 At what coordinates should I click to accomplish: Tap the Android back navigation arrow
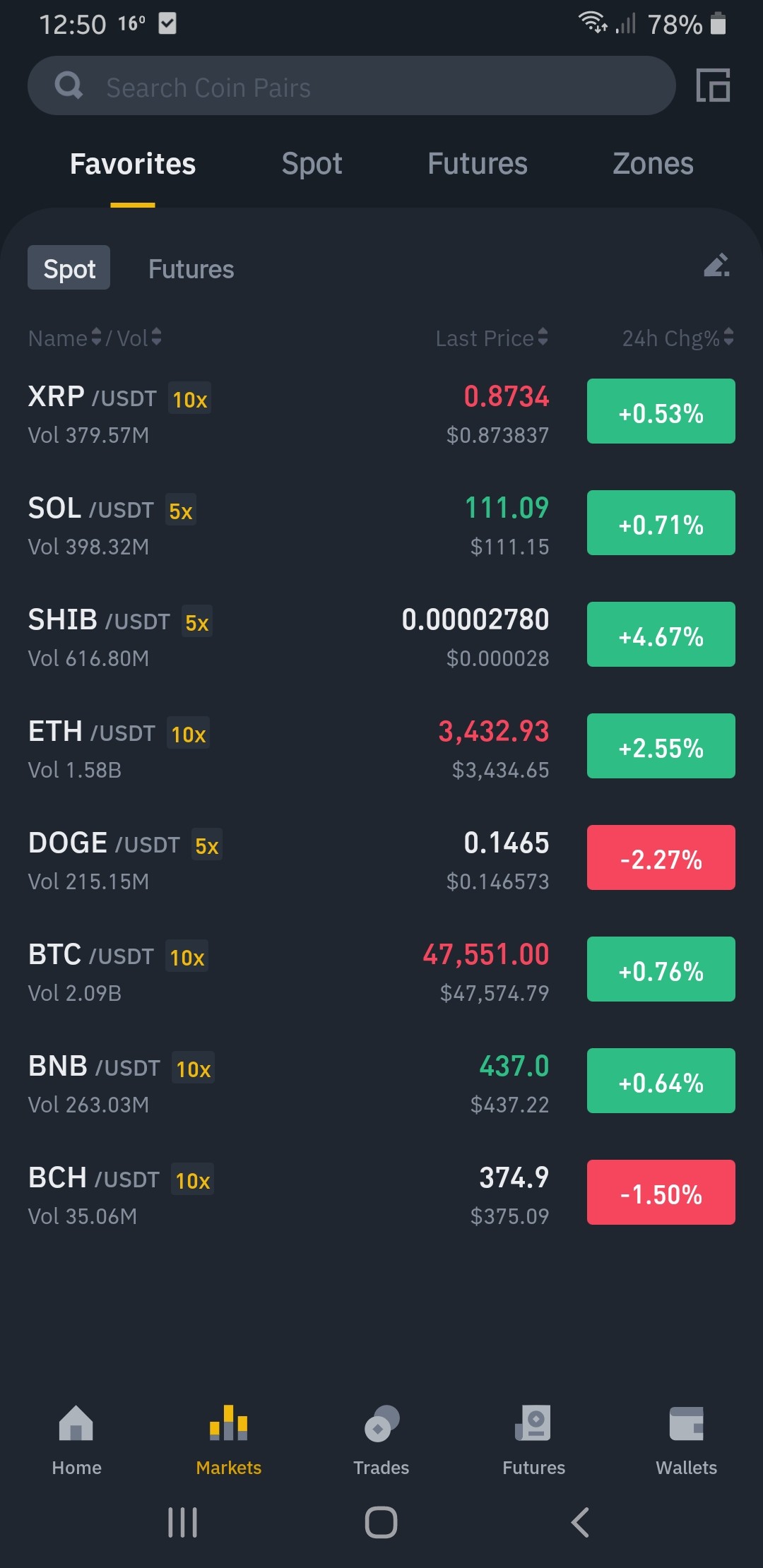pyautogui.click(x=580, y=1522)
